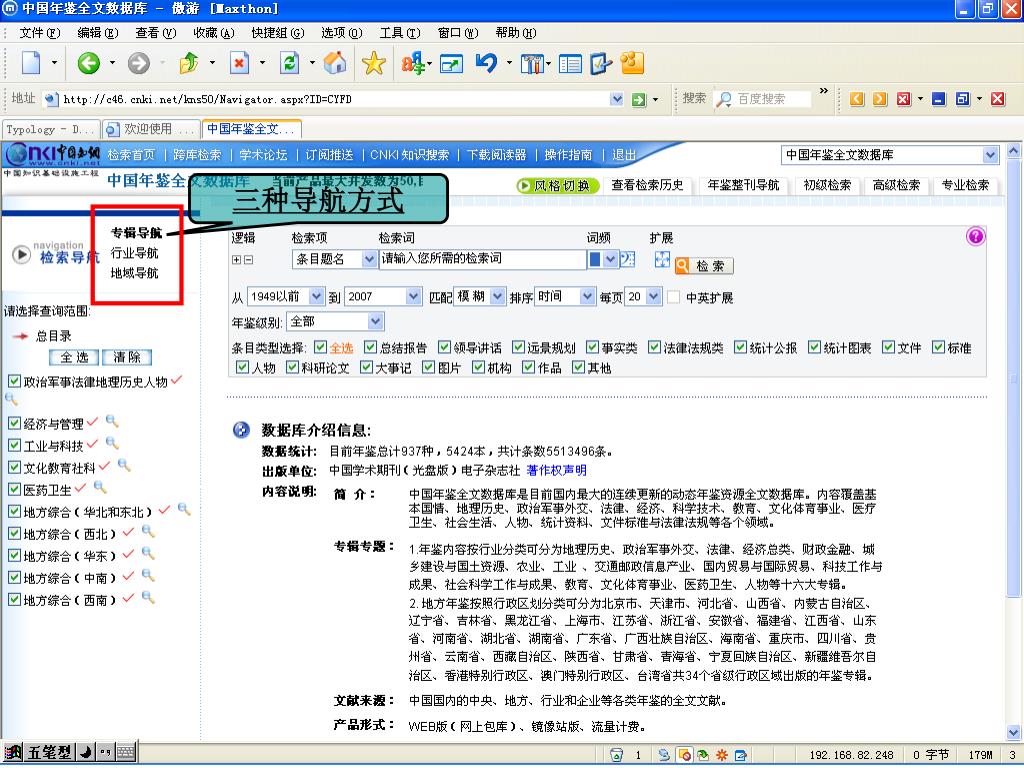
Task: Select 行业导航 navigation link
Action: click(135, 253)
